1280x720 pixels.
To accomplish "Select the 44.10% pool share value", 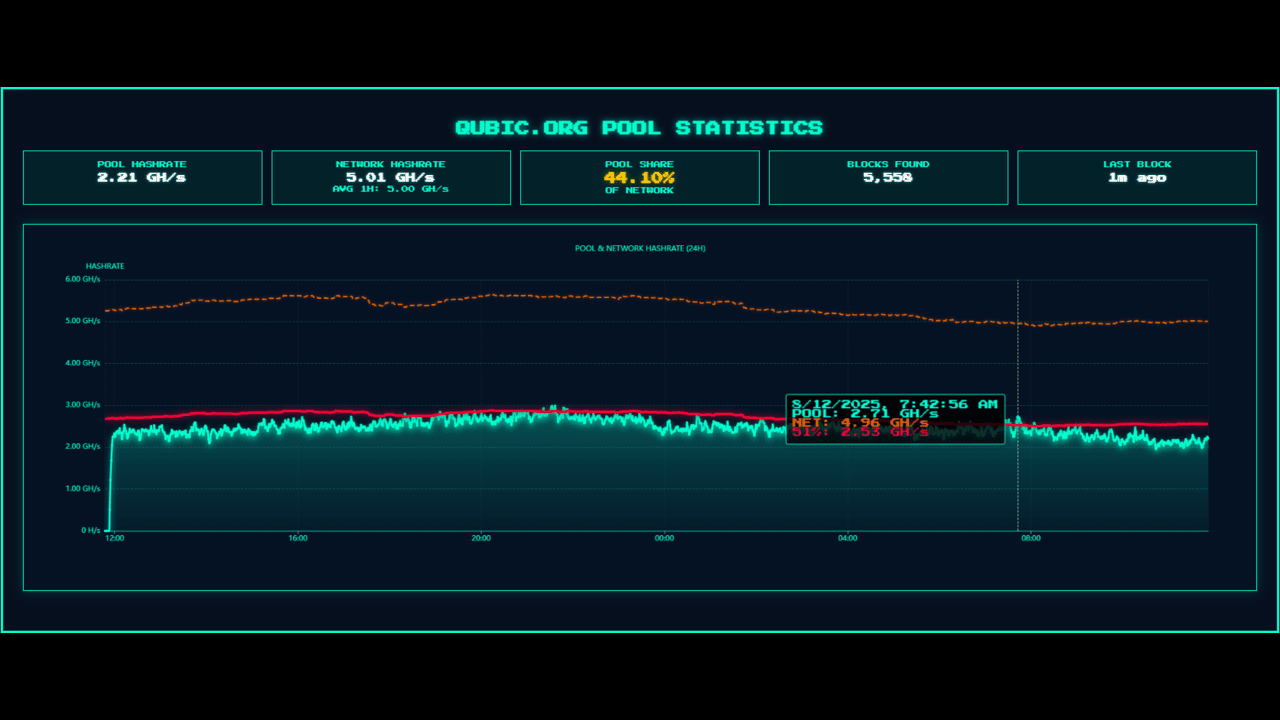I will pyautogui.click(x=640, y=177).
